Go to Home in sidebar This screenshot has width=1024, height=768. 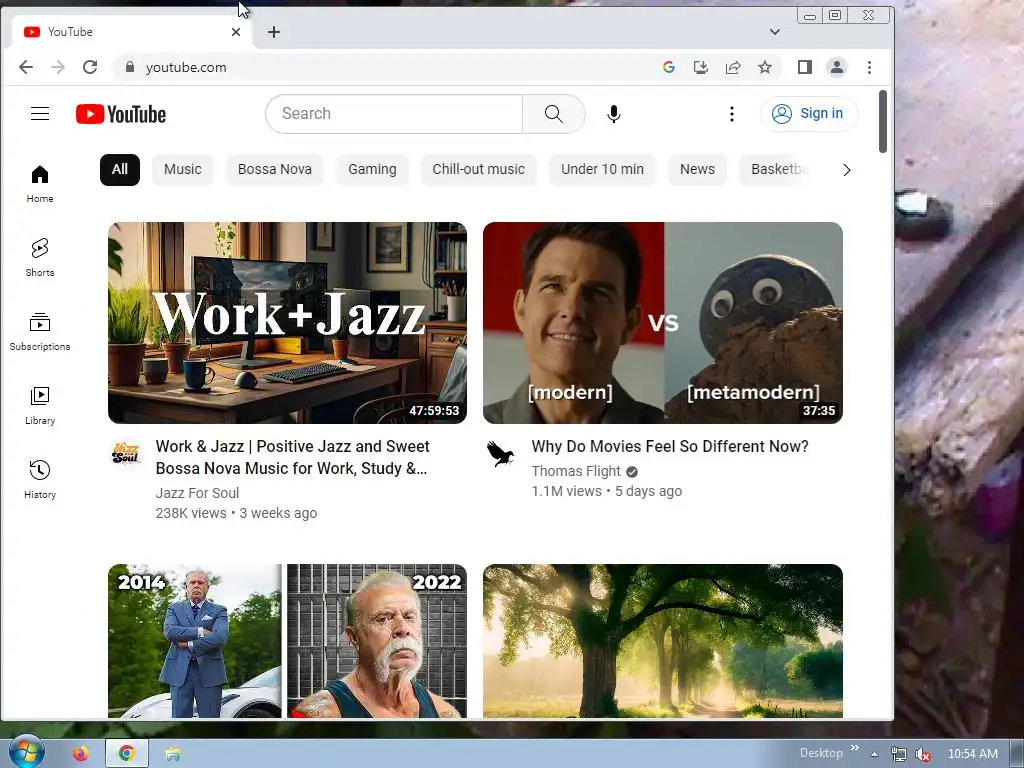[x=40, y=184]
